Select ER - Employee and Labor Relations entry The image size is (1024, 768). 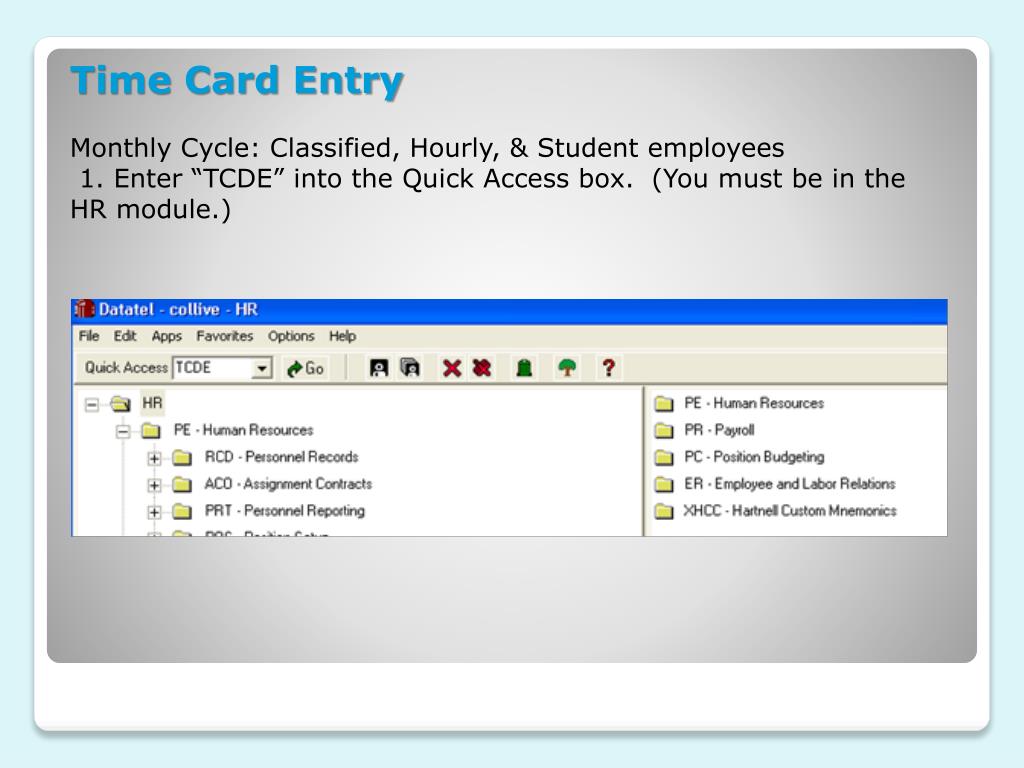(x=790, y=484)
